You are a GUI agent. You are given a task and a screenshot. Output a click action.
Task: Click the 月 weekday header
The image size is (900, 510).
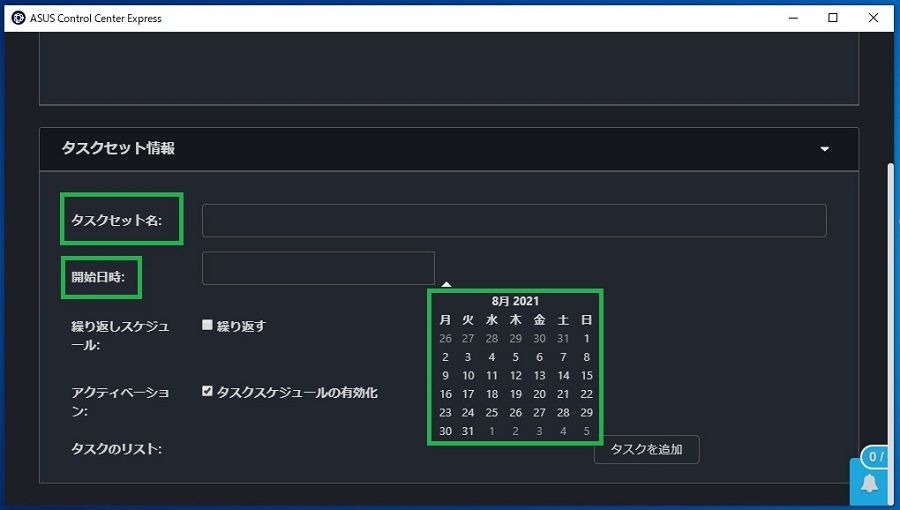[x=445, y=320]
